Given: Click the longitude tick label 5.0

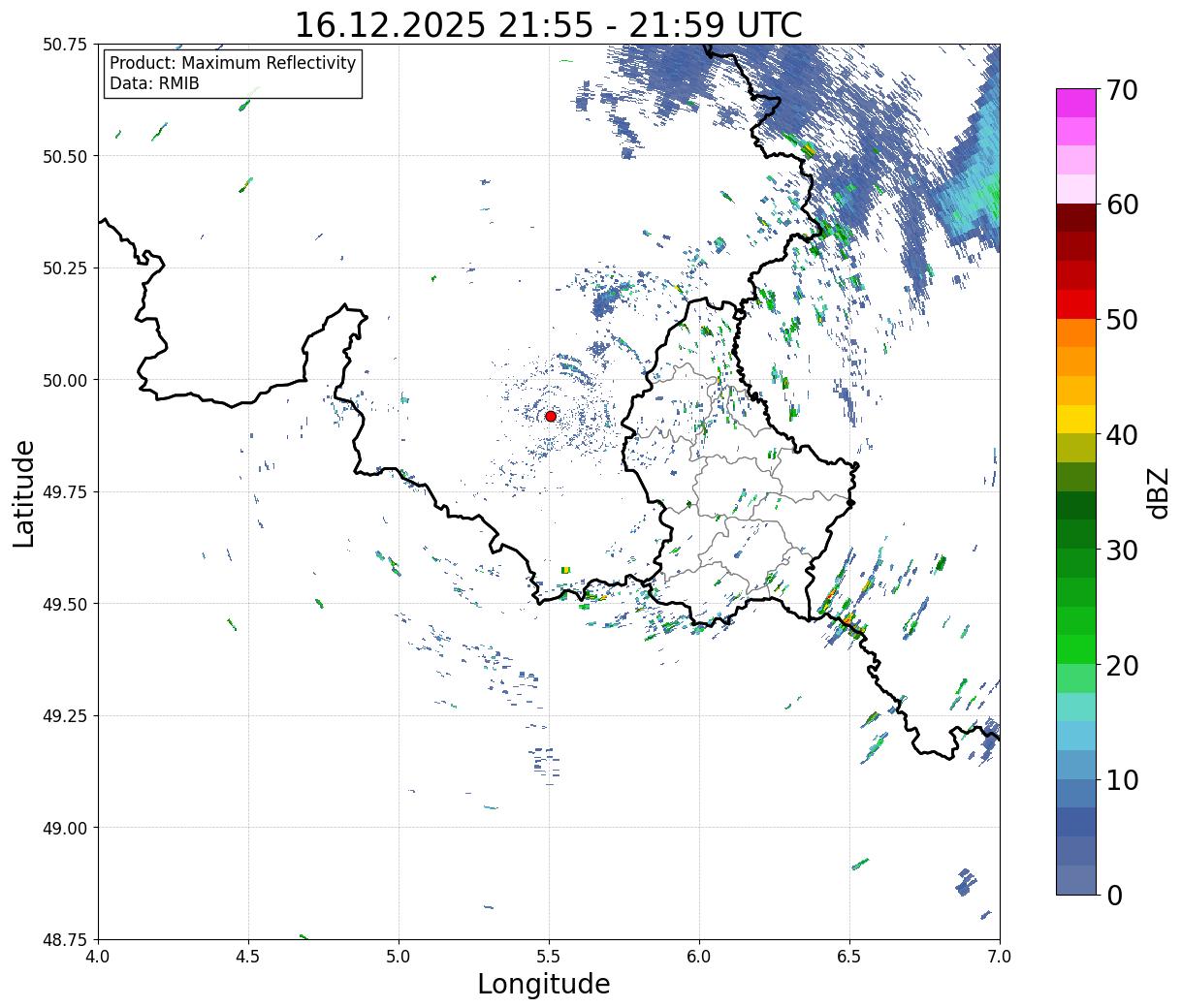Looking at the screenshot, I should (x=399, y=957).
